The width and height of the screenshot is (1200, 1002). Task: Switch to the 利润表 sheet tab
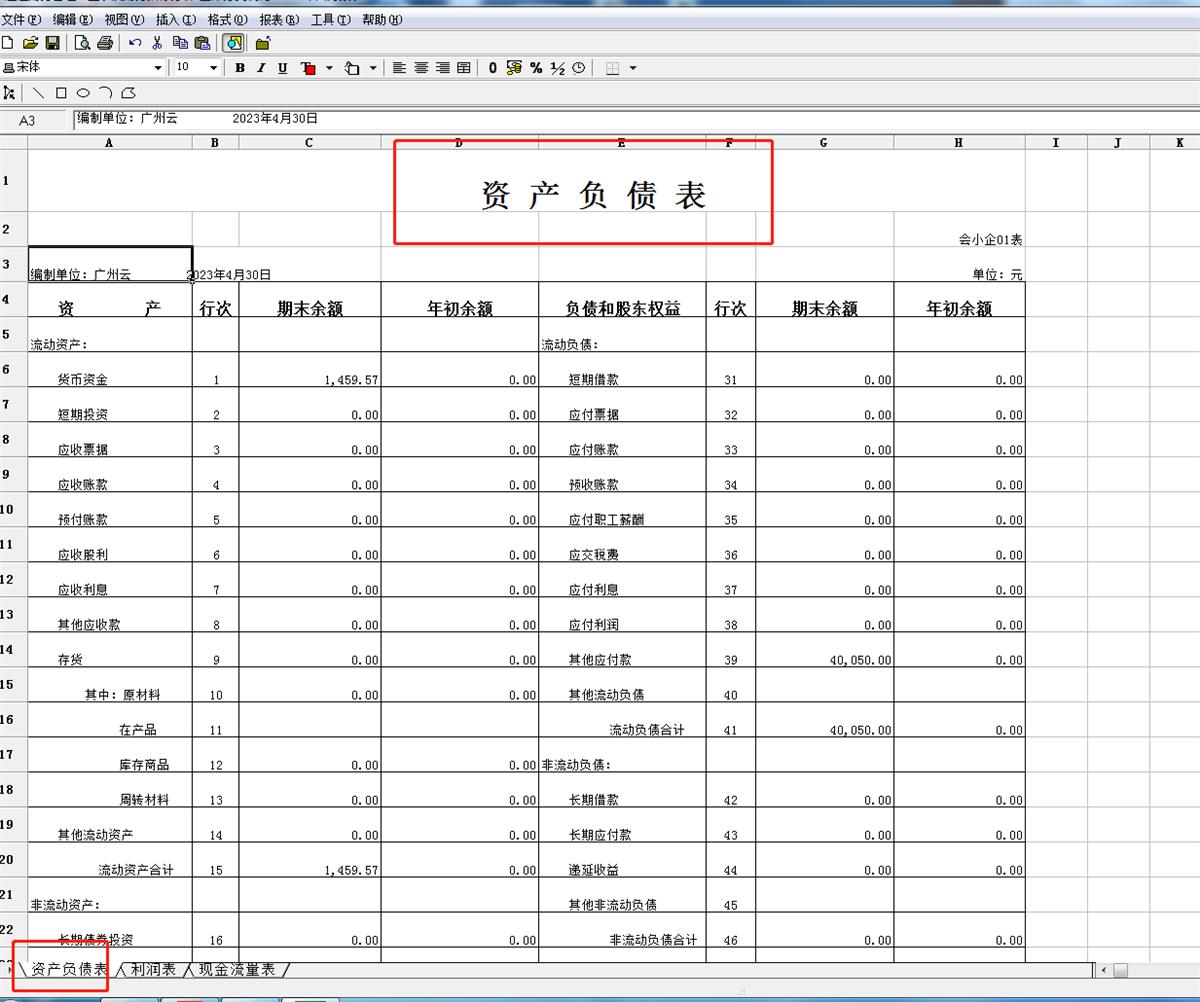click(152, 969)
